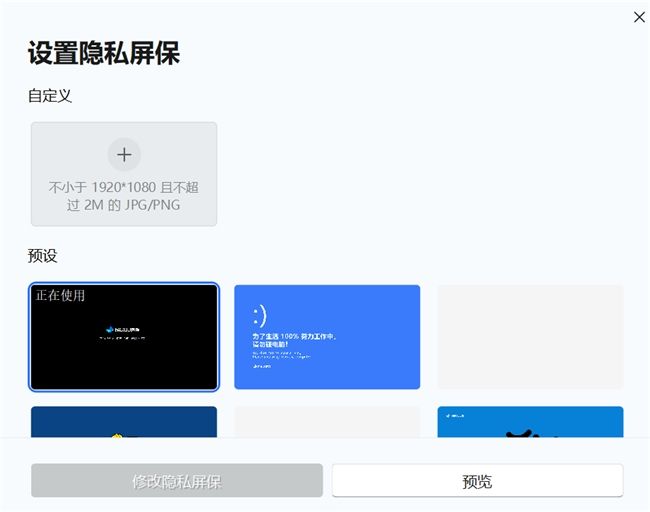Click the 正在使用 label on black preset
Viewport: 650px width, 512px height.
point(60,295)
